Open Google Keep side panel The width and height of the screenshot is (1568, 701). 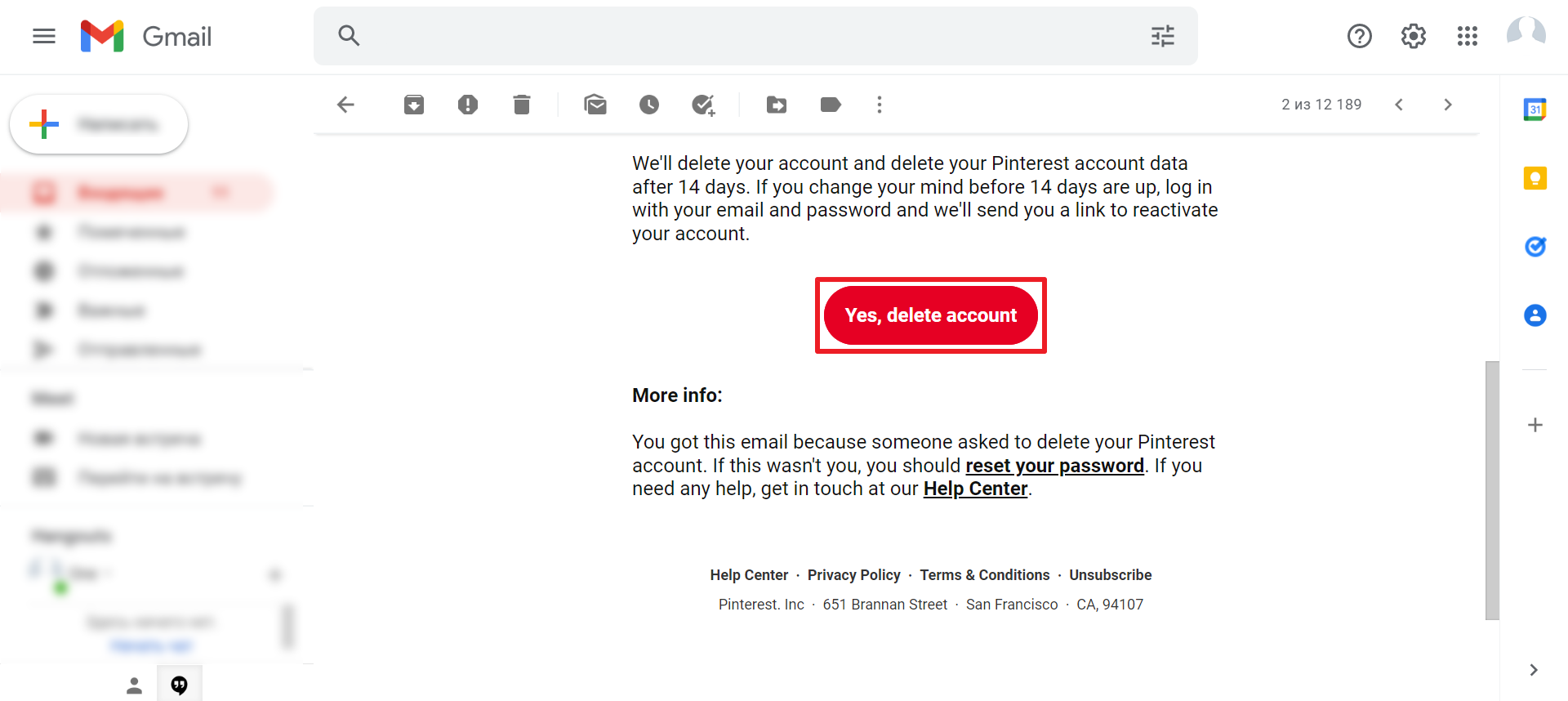(1535, 178)
